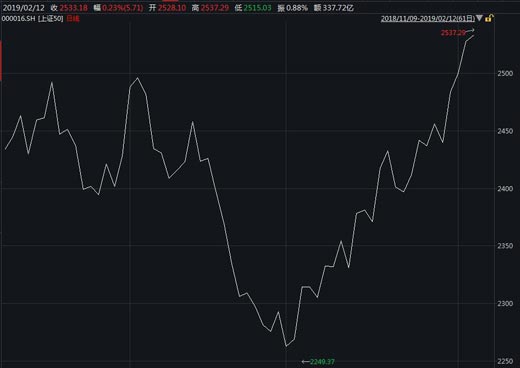Click the amplitude 0.88% value
The width and height of the screenshot is (520, 368).
(x=297, y=8)
